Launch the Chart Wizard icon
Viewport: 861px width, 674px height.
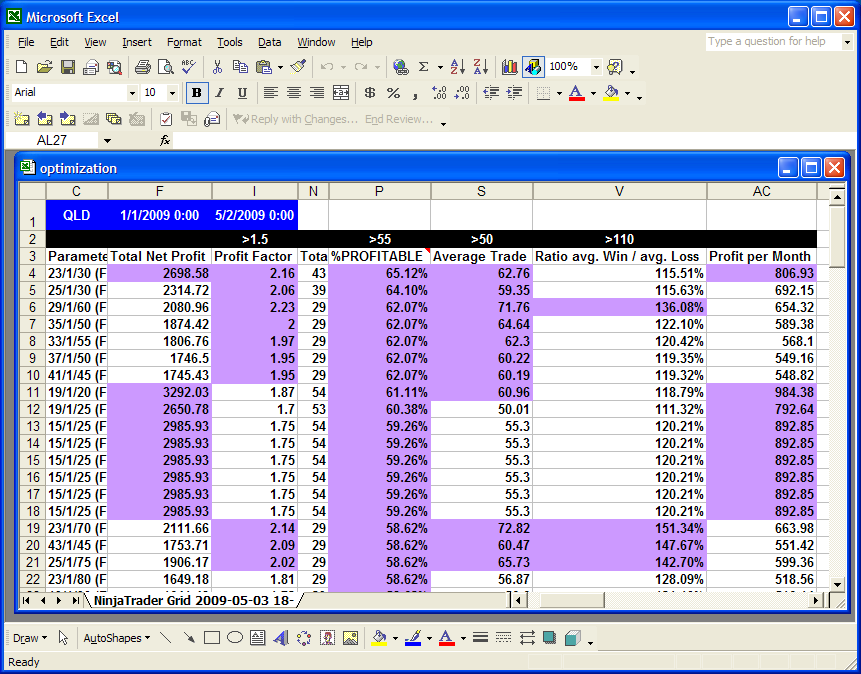click(510, 67)
